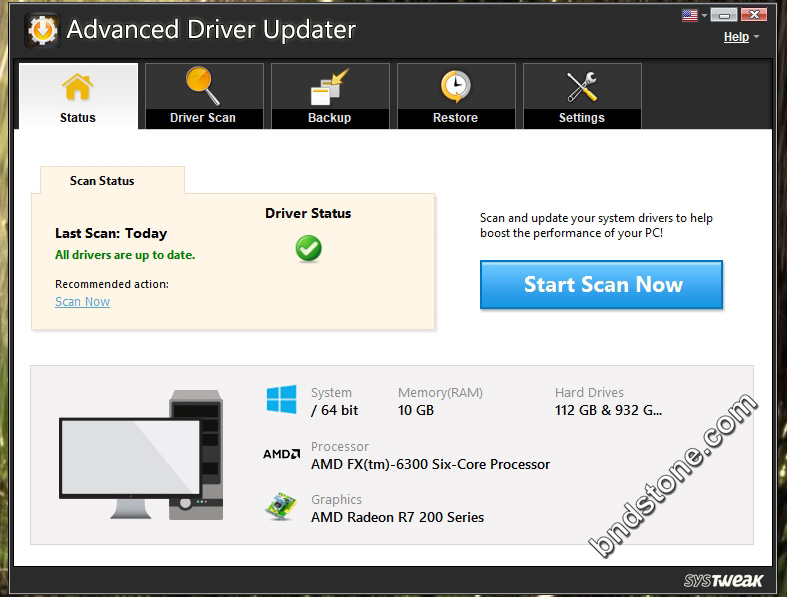Open the Help dropdown menu

pyautogui.click(x=741, y=37)
